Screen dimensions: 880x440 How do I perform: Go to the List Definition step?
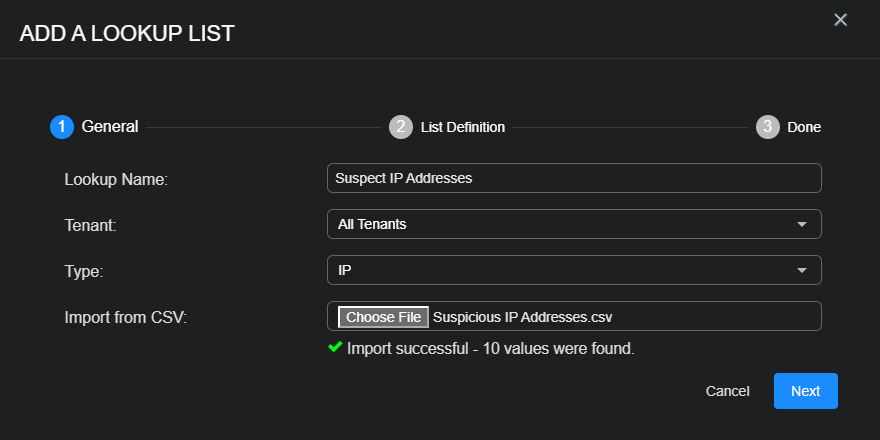click(462, 127)
